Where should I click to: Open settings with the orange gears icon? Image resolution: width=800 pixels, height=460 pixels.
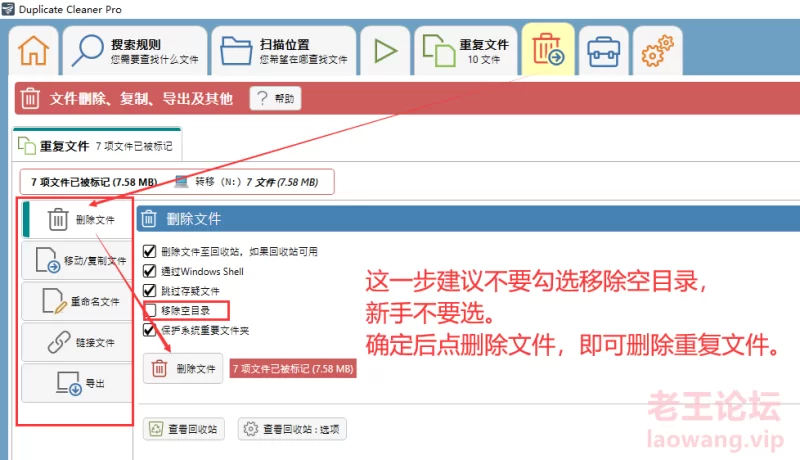click(658, 50)
